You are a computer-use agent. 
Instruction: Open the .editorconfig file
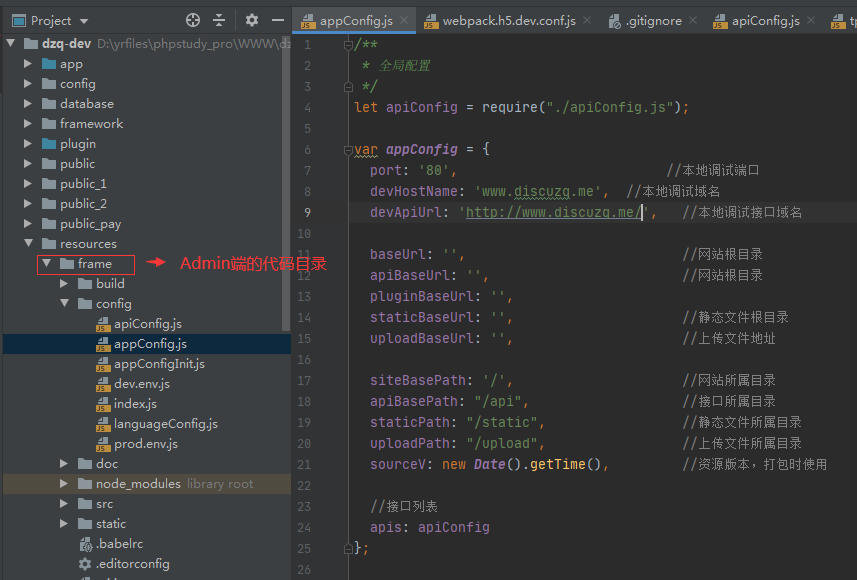tap(132, 564)
